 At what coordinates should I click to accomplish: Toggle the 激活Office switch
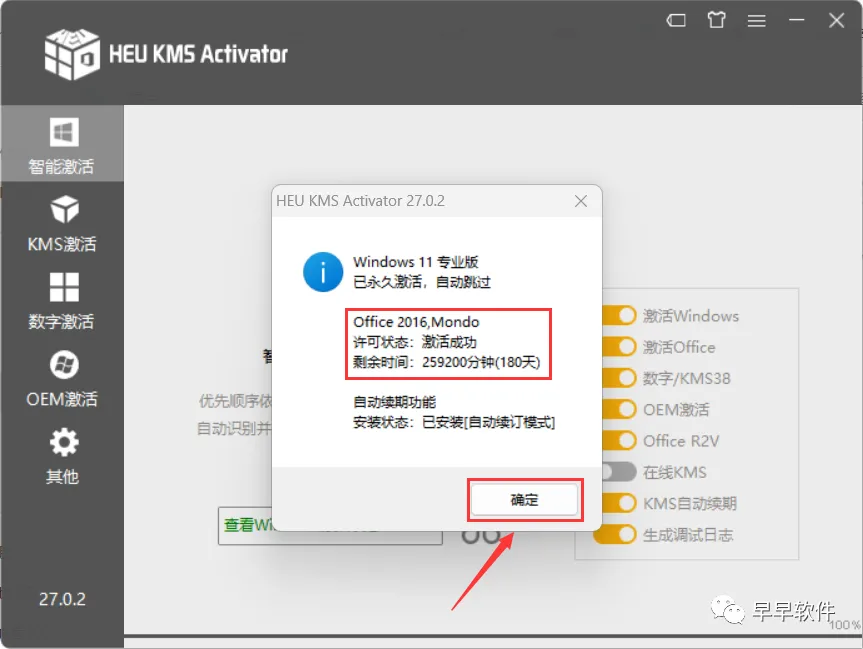click(619, 347)
